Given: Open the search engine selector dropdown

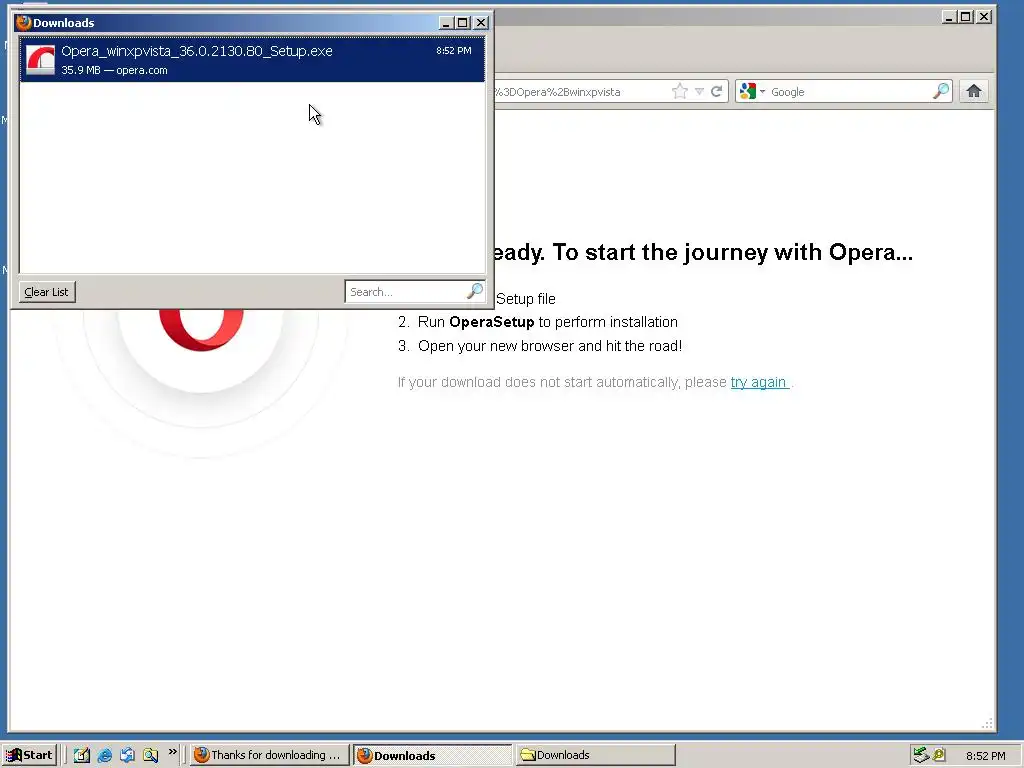Looking at the screenshot, I should (x=752, y=91).
